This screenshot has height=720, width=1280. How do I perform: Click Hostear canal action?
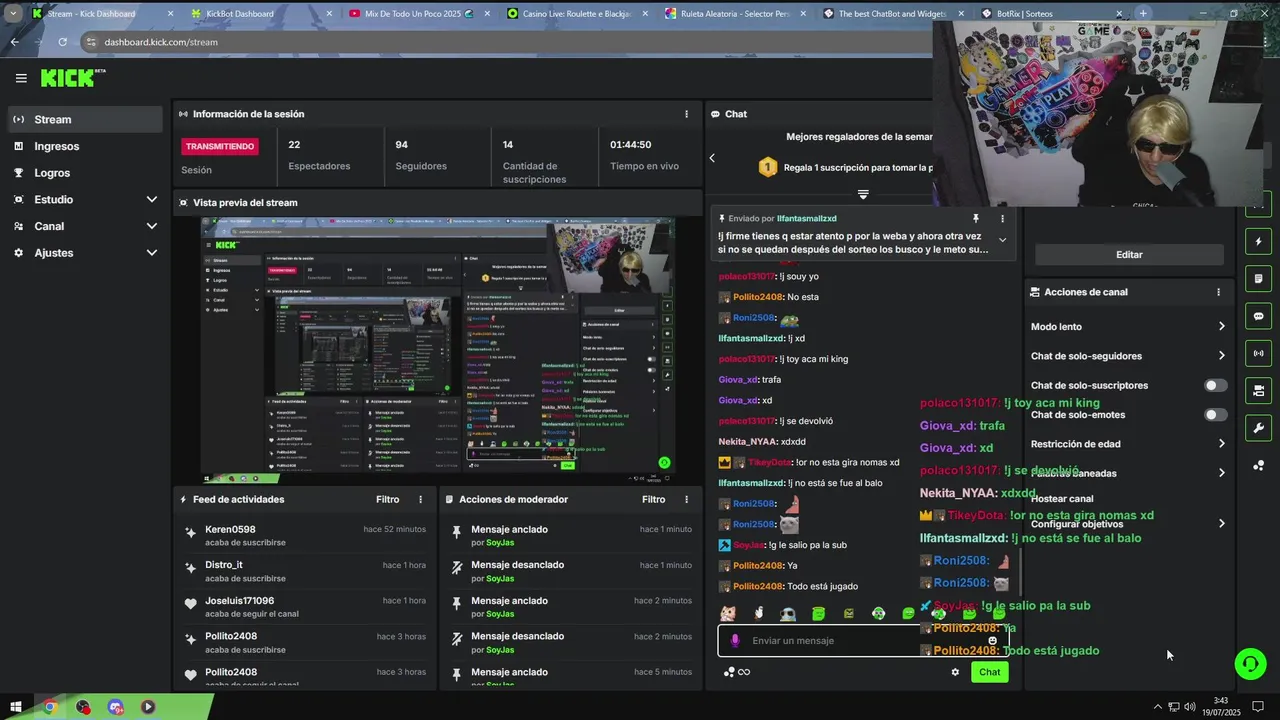tap(1062, 499)
